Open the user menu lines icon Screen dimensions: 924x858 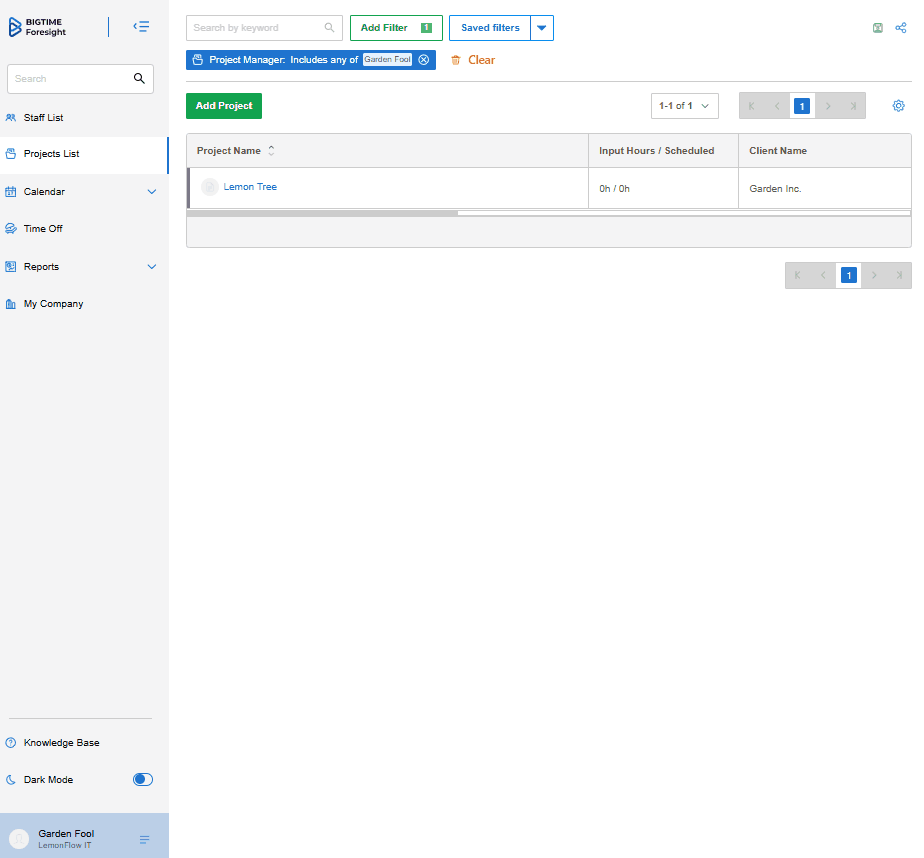(x=144, y=840)
